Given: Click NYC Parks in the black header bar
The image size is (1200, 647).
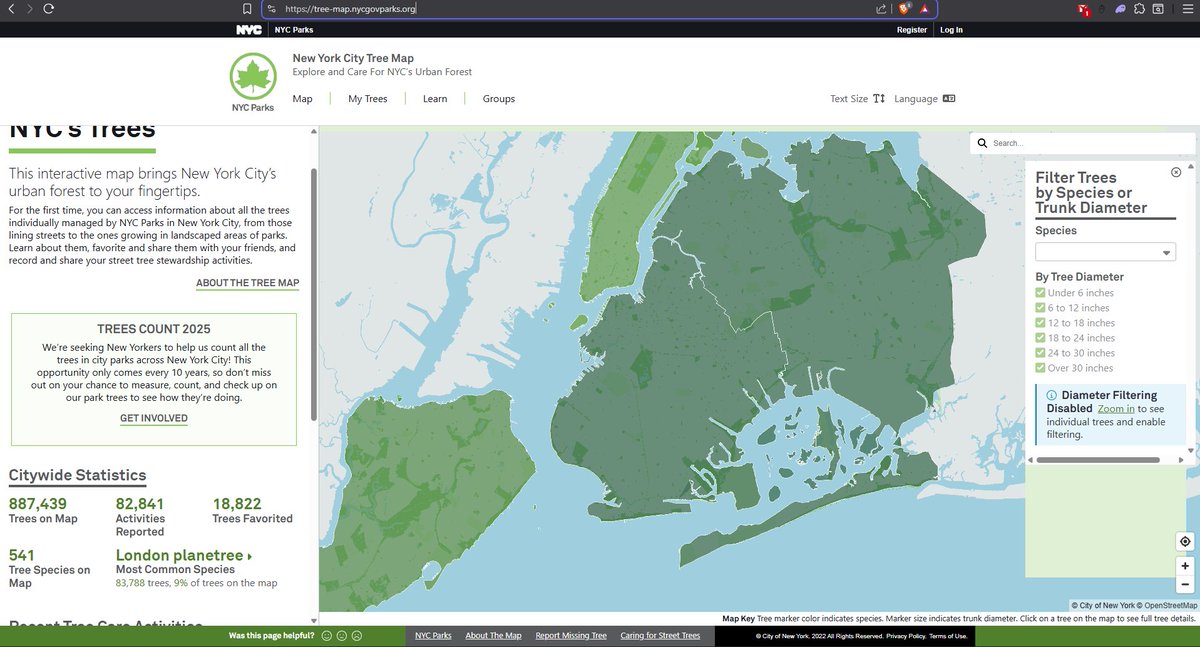Looking at the screenshot, I should pos(295,30).
